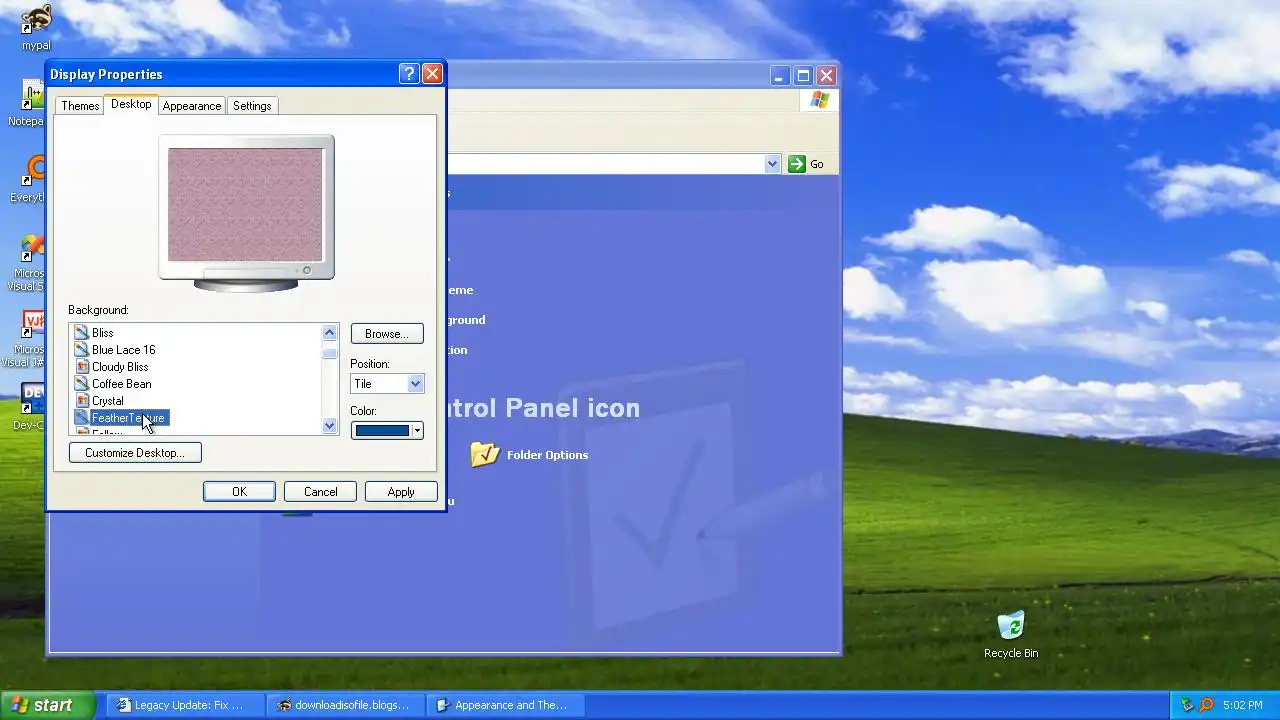1280x720 pixels.
Task: Open the Appearance tab
Action: point(192,106)
